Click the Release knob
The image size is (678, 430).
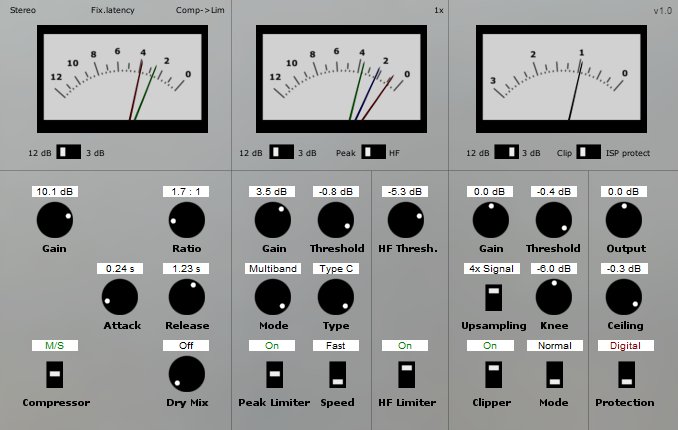click(x=186, y=298)
